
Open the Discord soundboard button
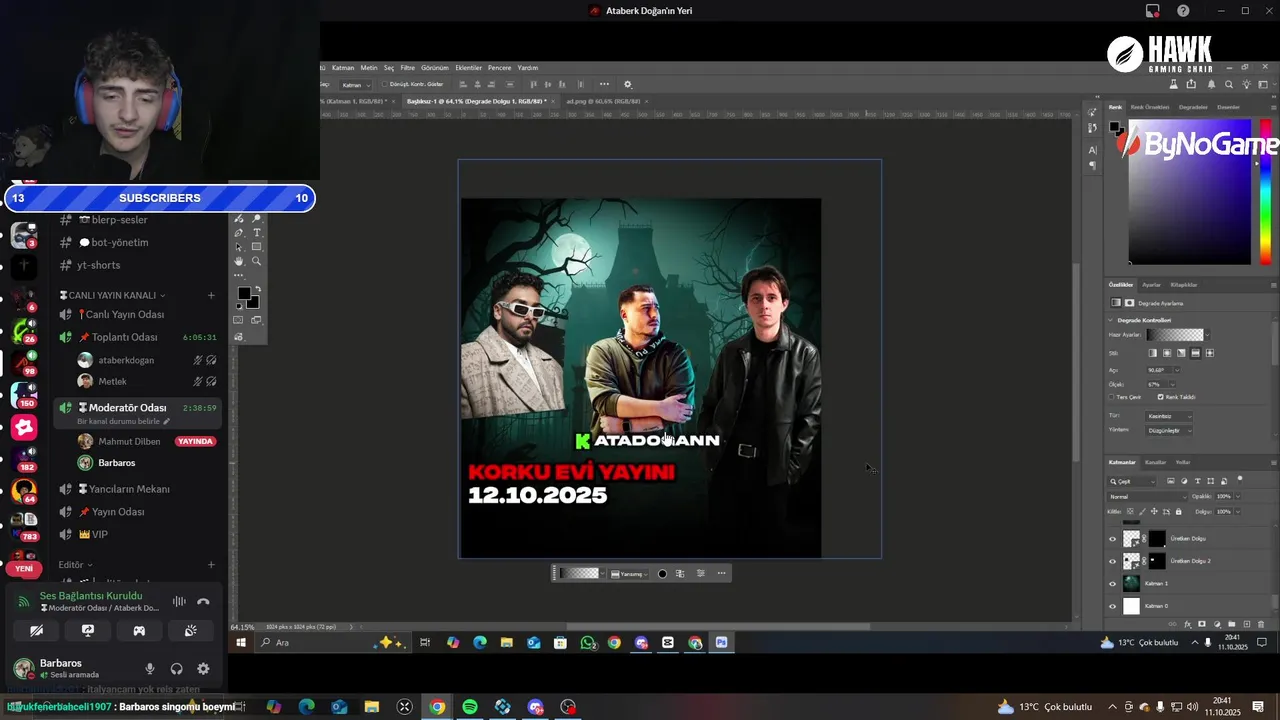point(190,630)
